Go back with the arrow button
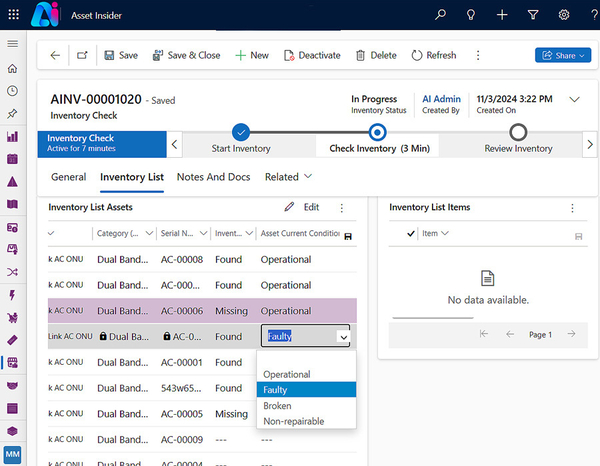This screenshot has width=600, height=466. click(x=55, y=55)
